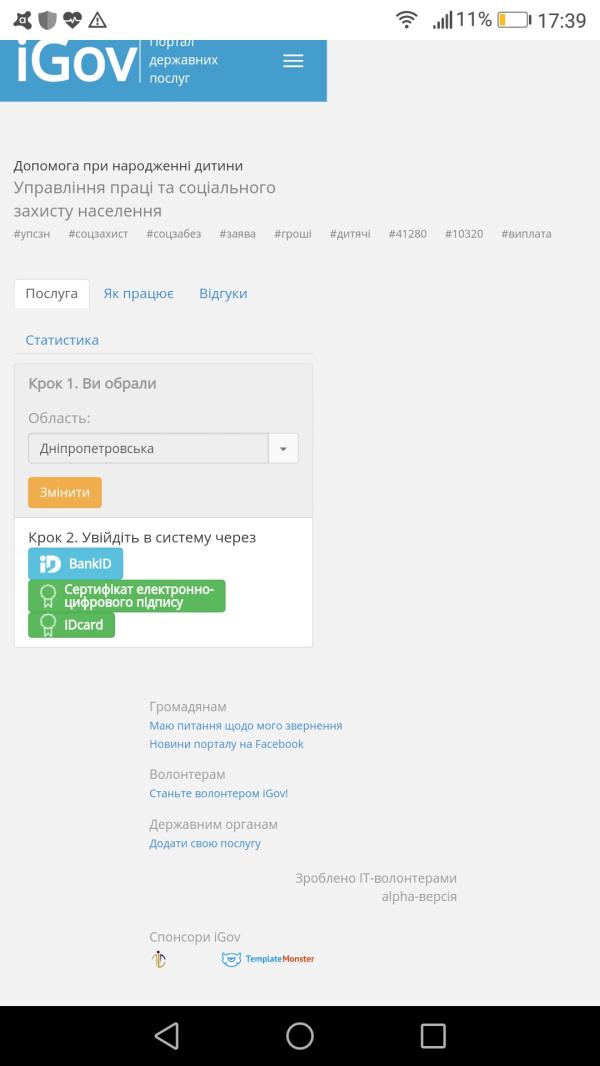Log in with Сертифікат електронно-цифрового підпису

pyautogui.click(x=127, y=596)
